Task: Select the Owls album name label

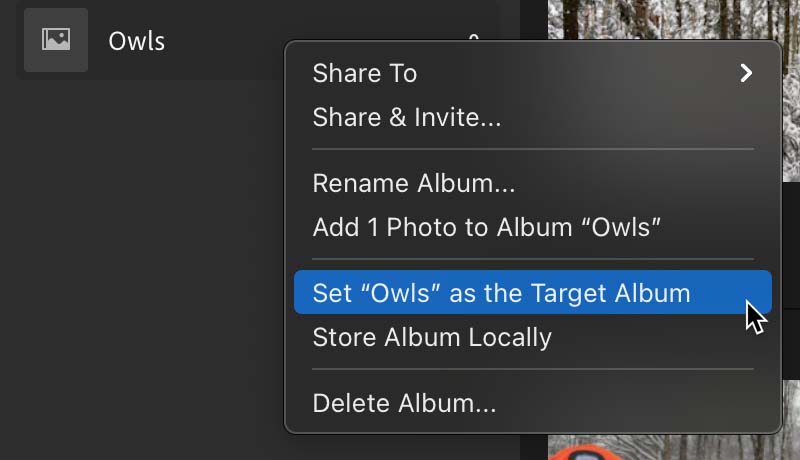Action: tap(136, 41)
